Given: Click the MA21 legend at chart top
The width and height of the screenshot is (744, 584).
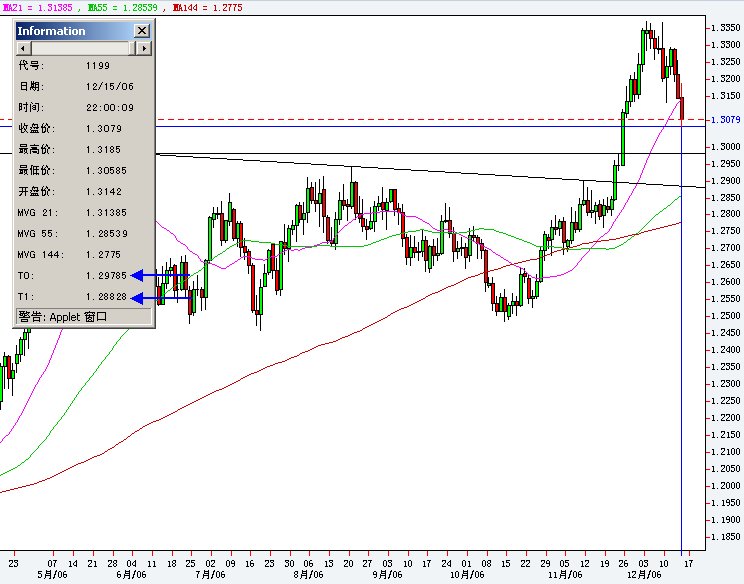Looking at the screenshot, I should click(37, 8).
